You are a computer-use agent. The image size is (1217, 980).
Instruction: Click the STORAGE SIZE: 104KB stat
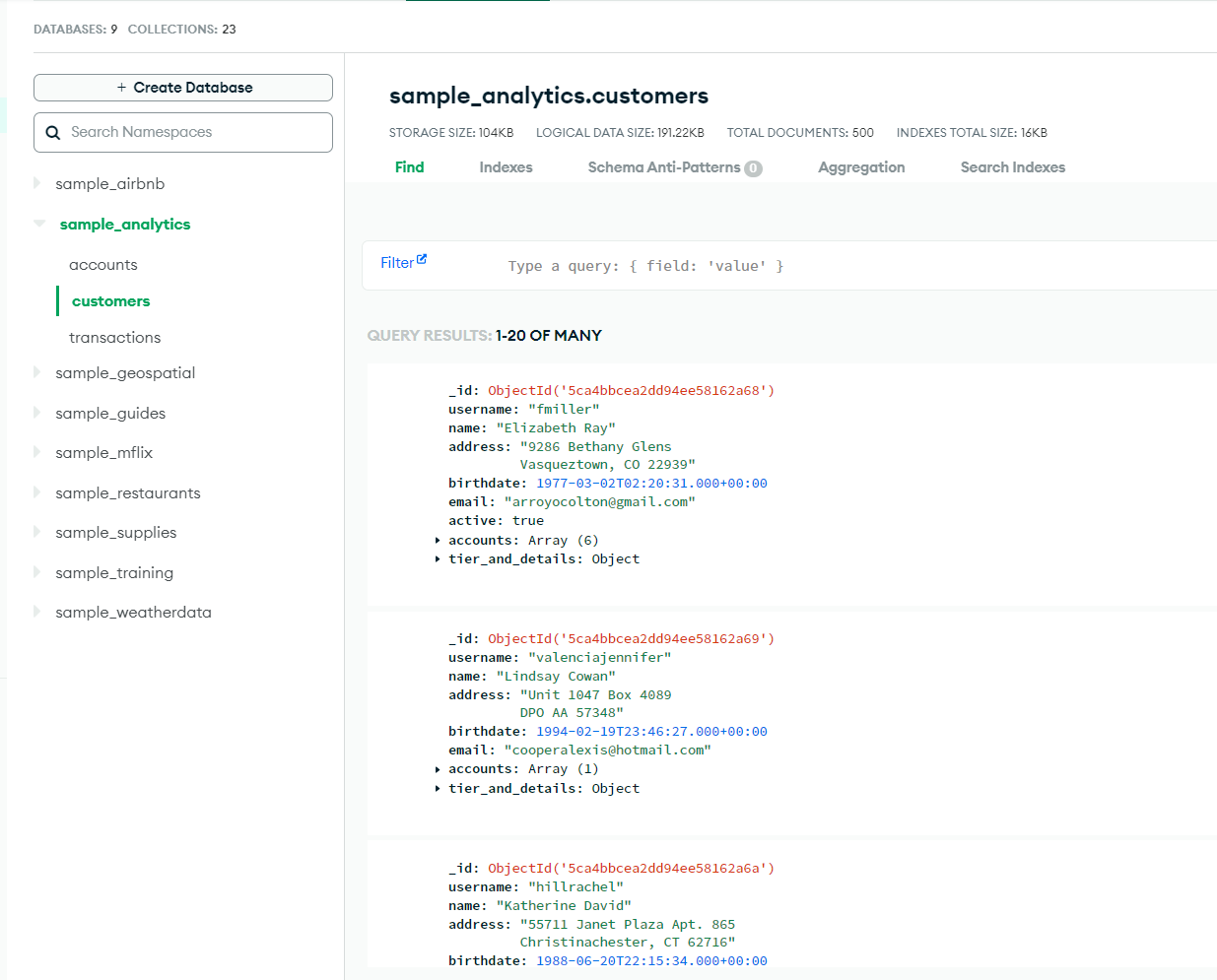[x=451, y=133]
